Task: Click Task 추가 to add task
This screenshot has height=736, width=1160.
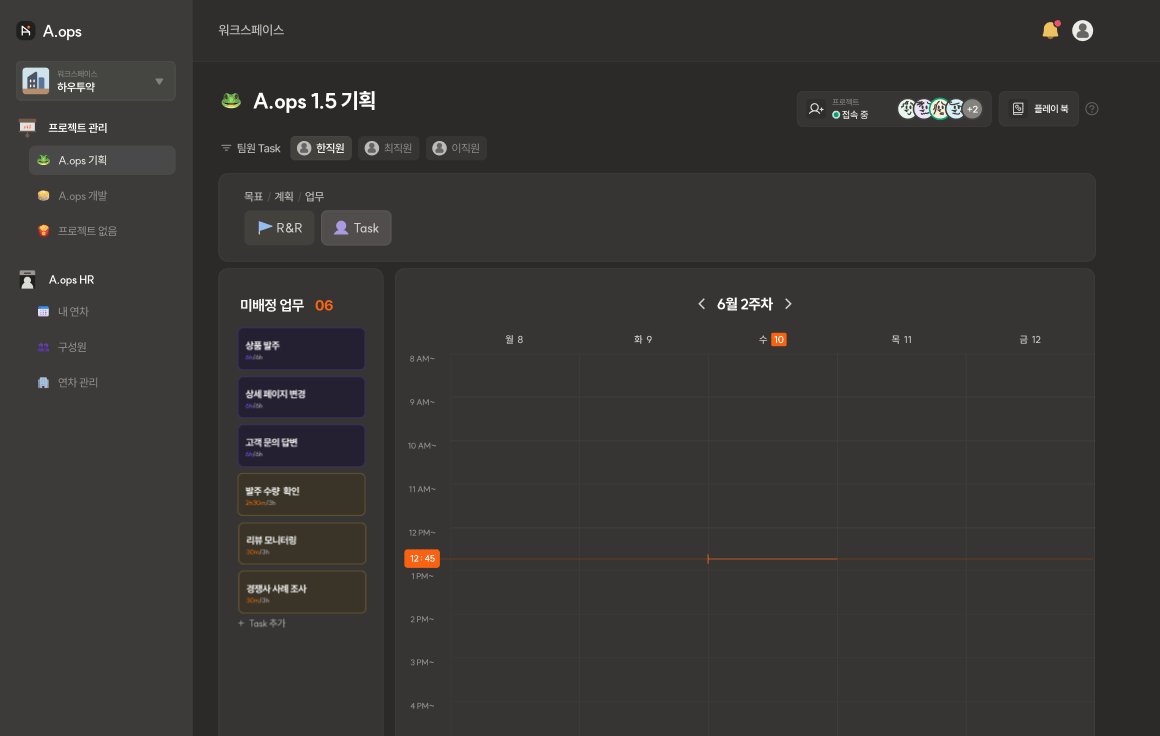Action: coord(262,624)
